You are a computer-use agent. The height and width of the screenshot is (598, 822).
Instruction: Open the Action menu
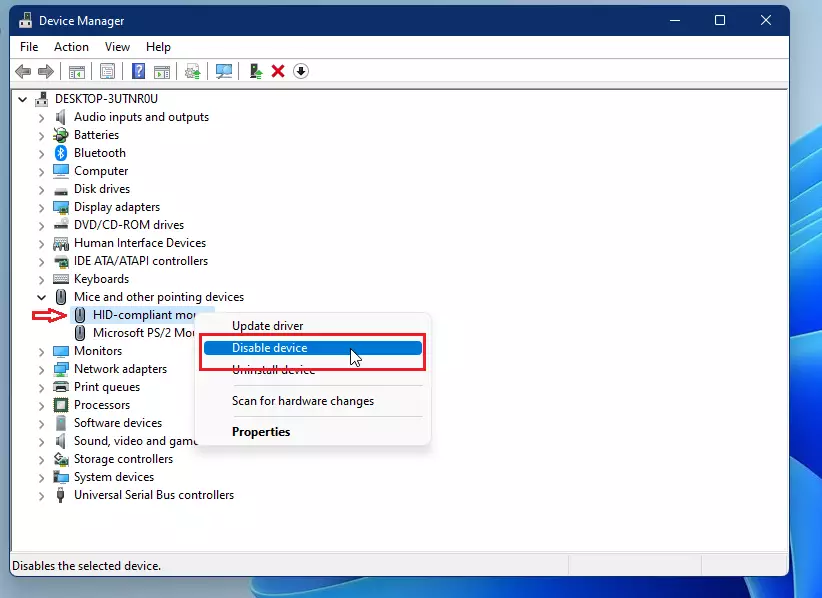tap(71, 47)
